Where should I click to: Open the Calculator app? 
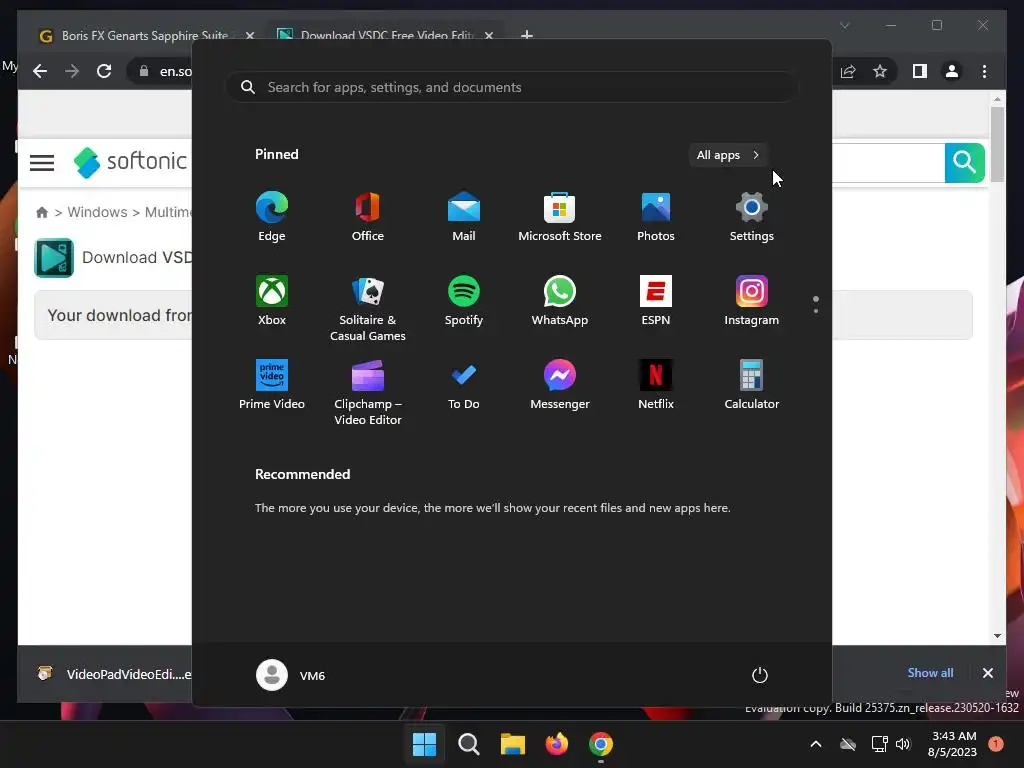point(752,385)
